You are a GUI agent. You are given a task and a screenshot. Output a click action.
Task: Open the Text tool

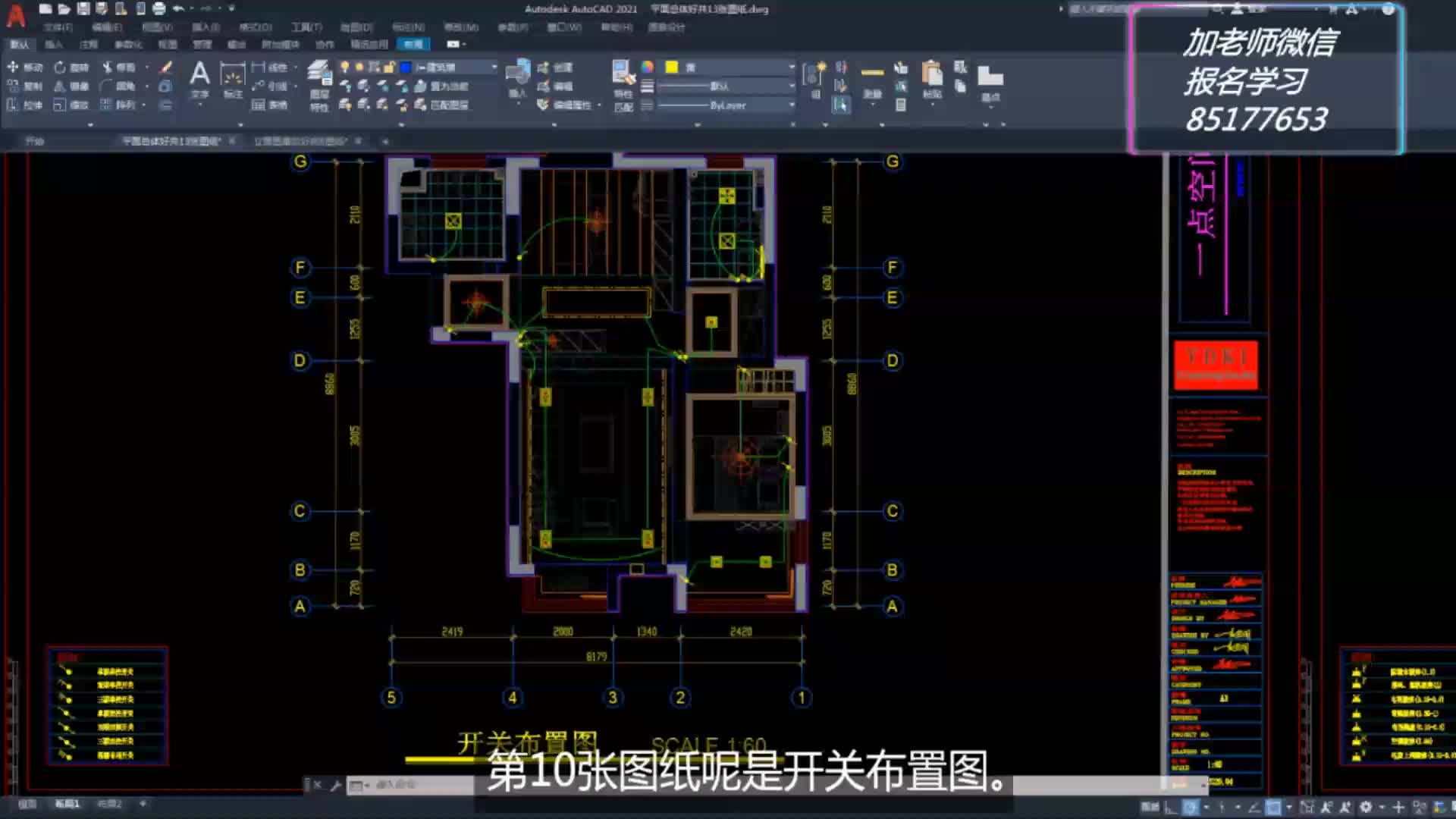pos(199,76)
